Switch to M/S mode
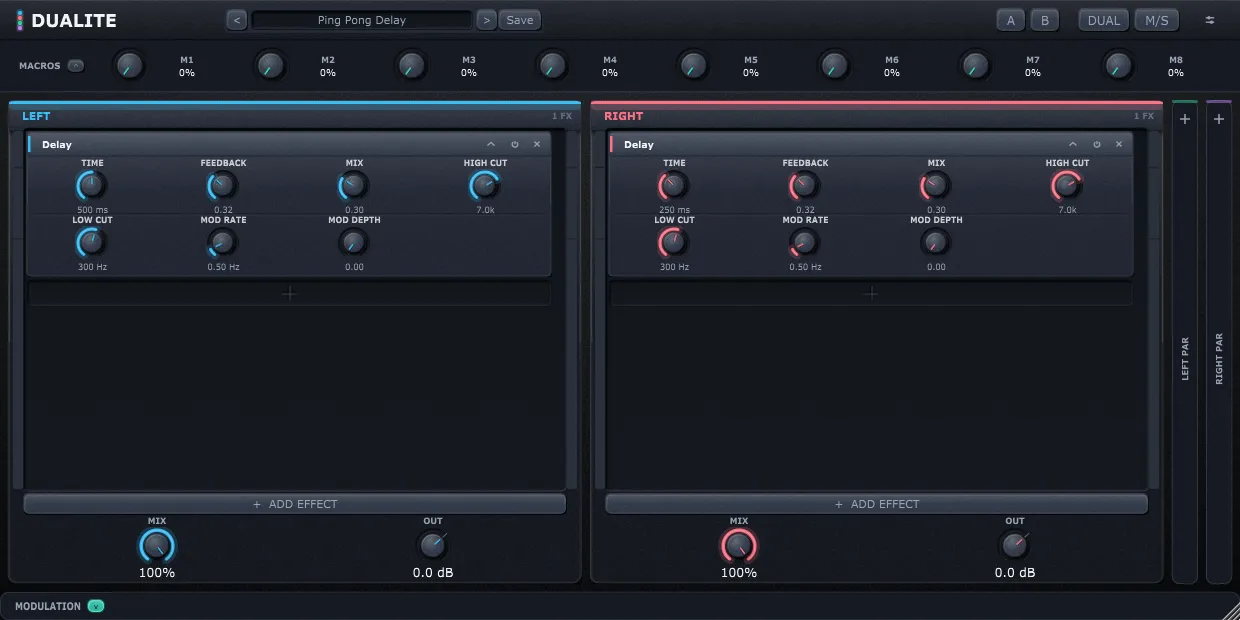1240x620 pixels. (x=1157, y=20)
